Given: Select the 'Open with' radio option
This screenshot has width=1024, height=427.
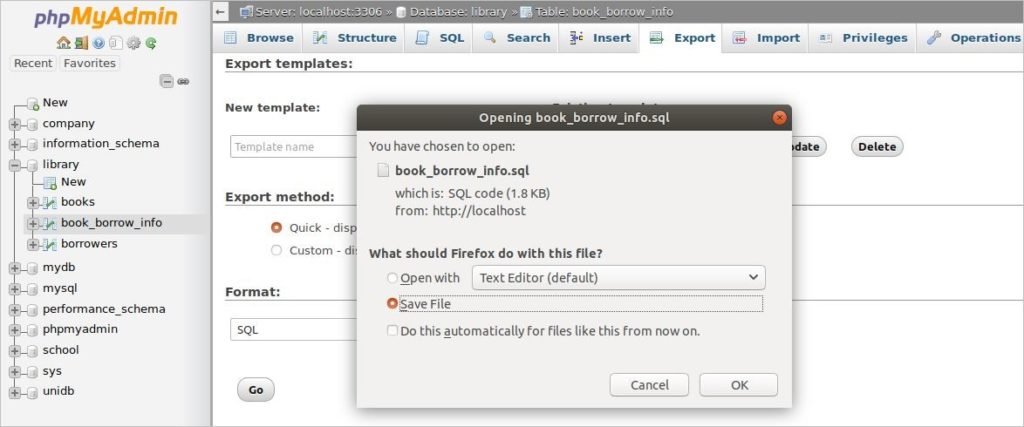Looking at the screenshot, I should point(392,278).
